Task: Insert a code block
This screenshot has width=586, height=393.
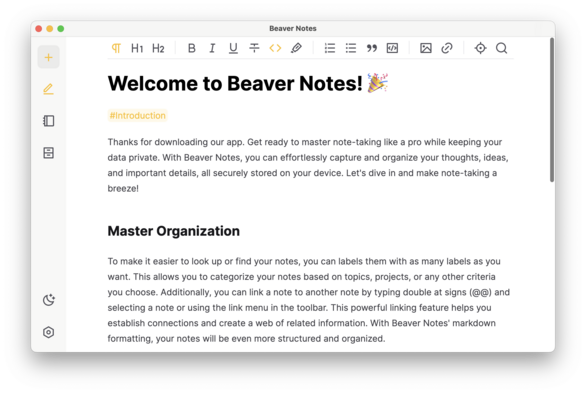Action: (392, 48)
